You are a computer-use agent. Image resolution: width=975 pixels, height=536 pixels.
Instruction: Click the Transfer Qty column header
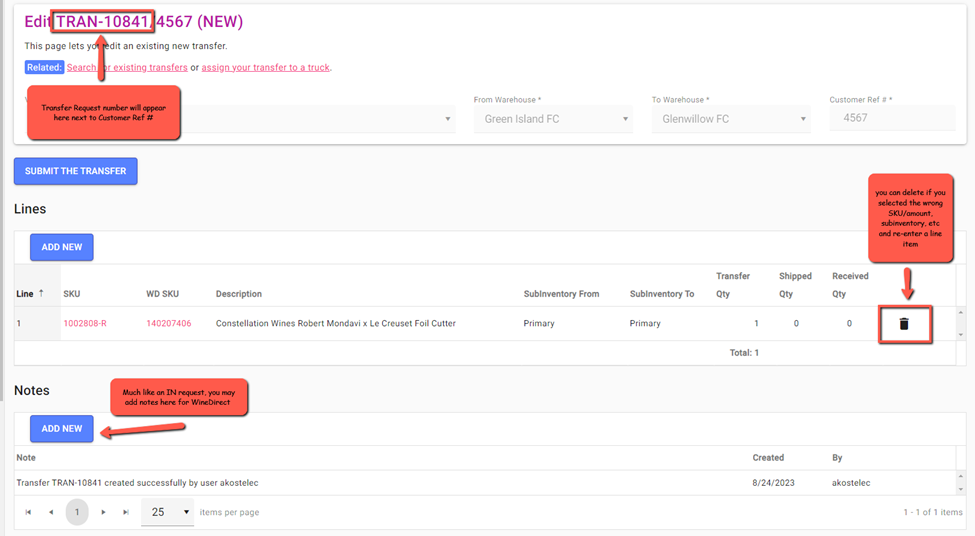(732, 285)
